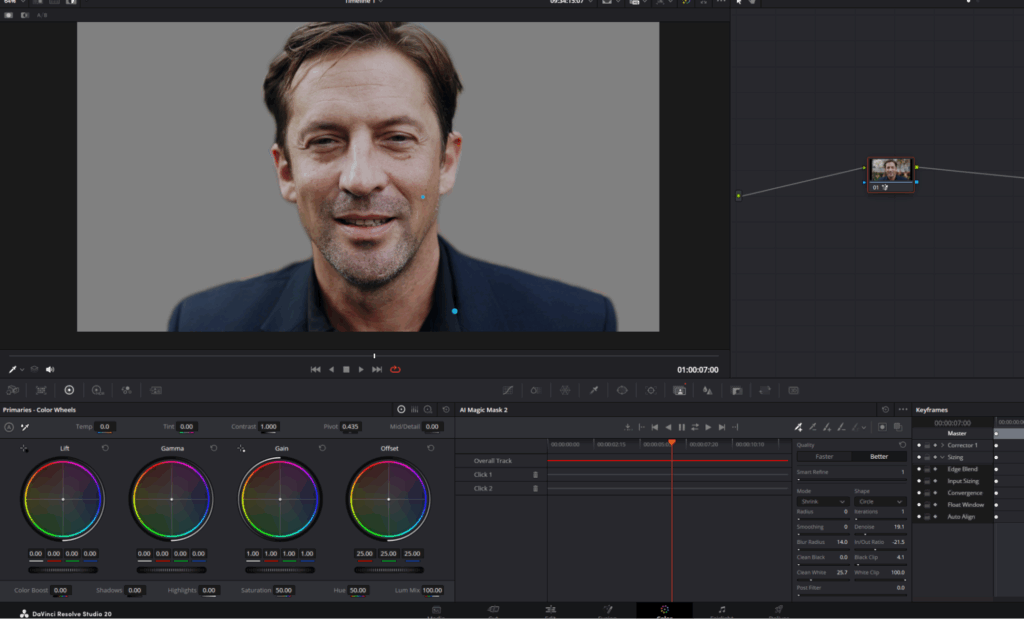The height and width of the screenshot is (619, 1024).
Task: Open the Camera Raw palette
Action: [x=12, y=390]
